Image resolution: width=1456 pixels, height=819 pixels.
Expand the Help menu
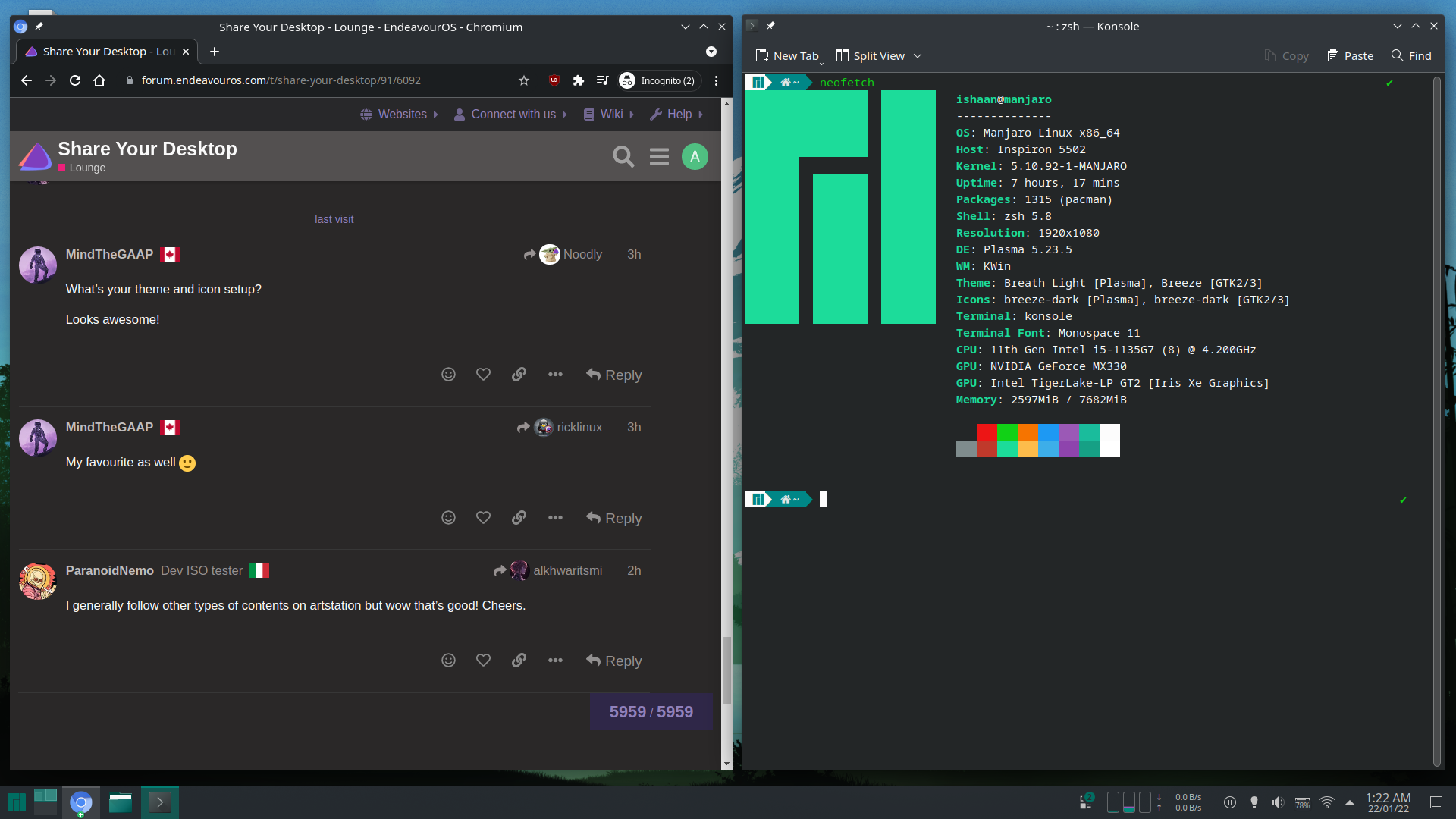pos(676,115)
